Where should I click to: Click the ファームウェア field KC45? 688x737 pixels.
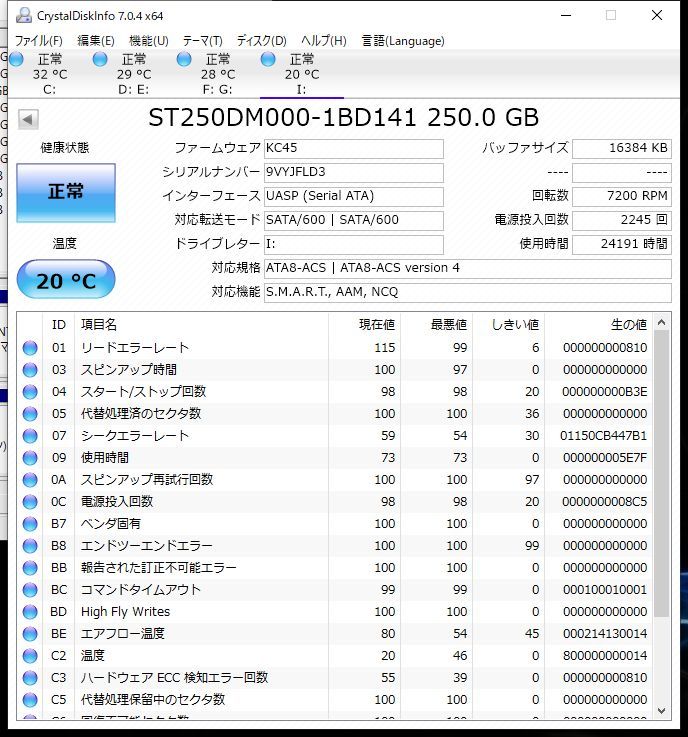(x=353, y=149)
